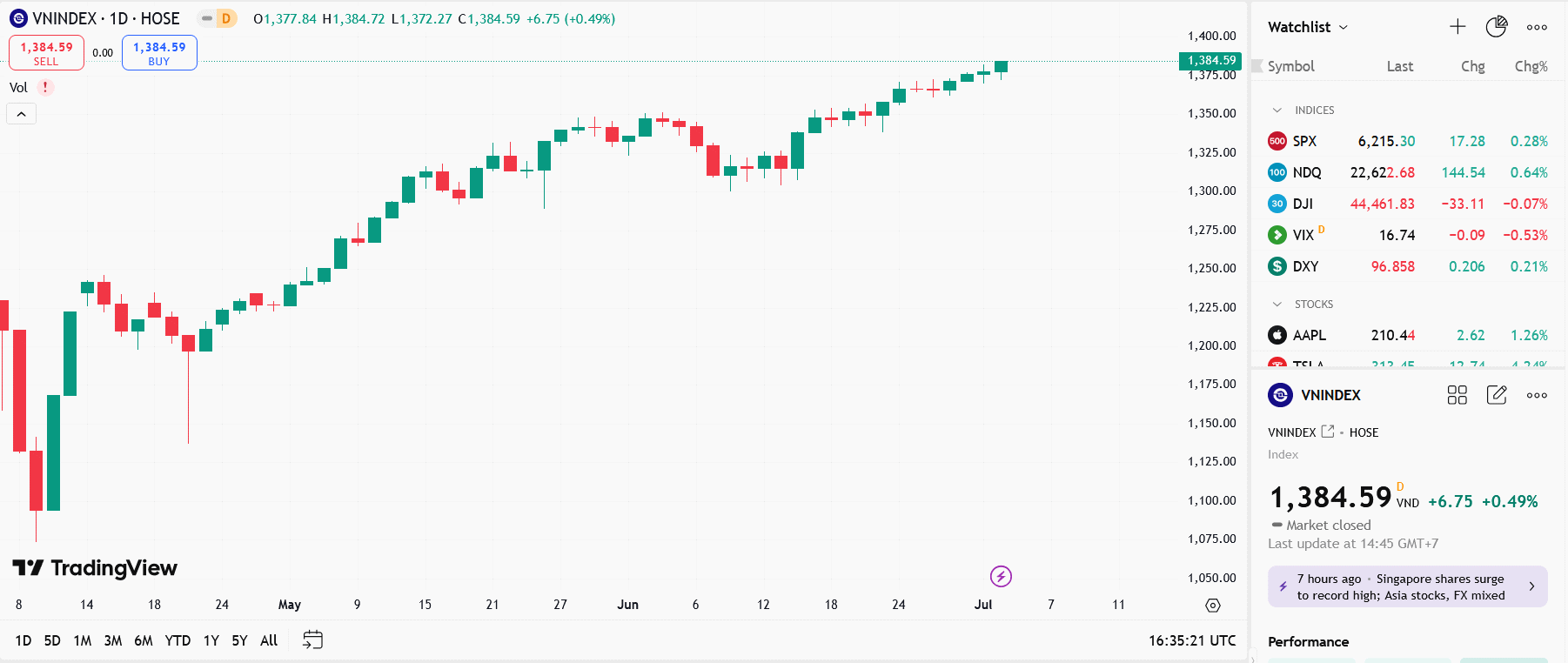The image size is (1568, 663).
Task: Select the YTD time range
Action: 178,640
